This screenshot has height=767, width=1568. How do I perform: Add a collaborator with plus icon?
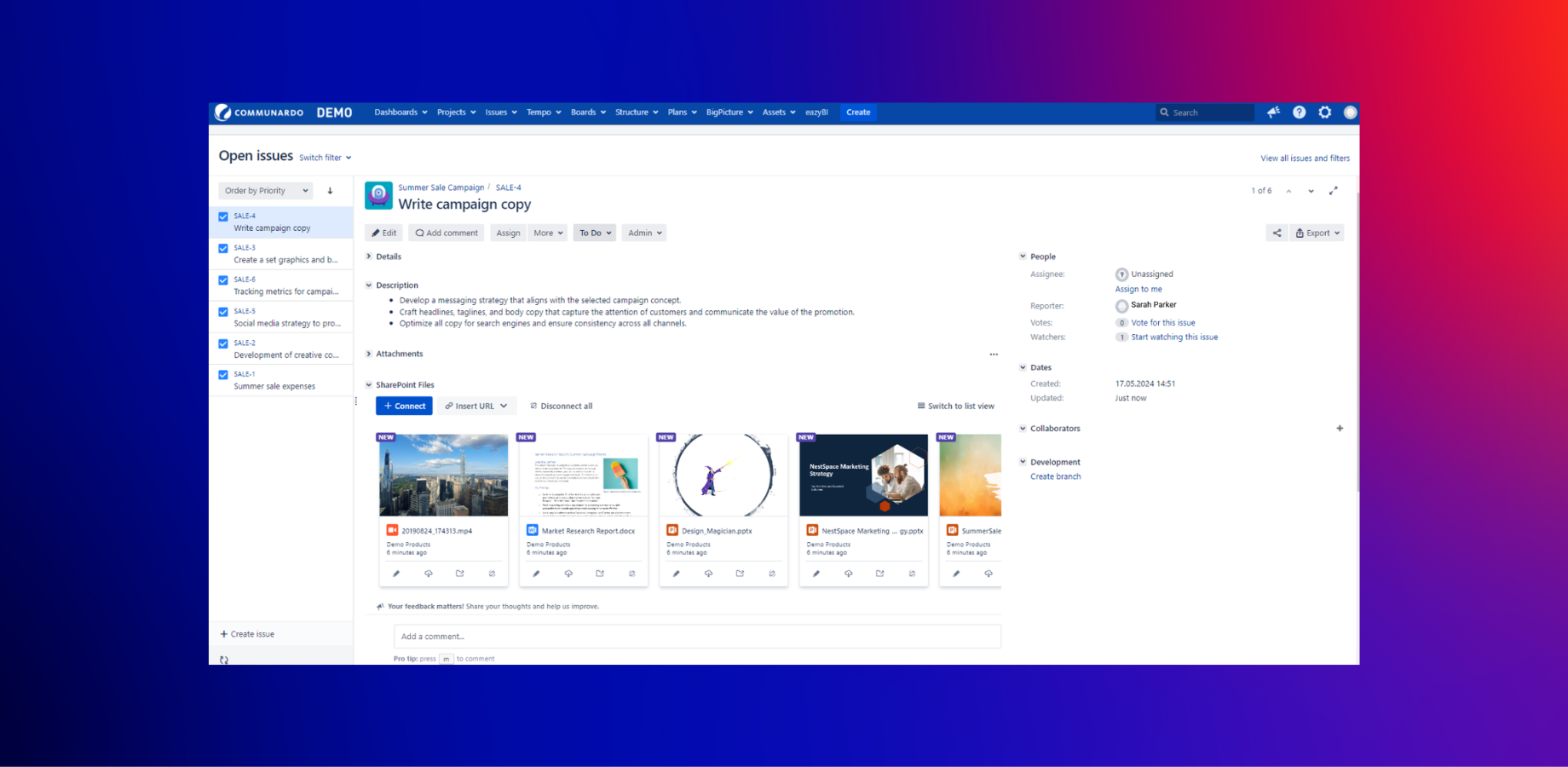point(1340,429)
